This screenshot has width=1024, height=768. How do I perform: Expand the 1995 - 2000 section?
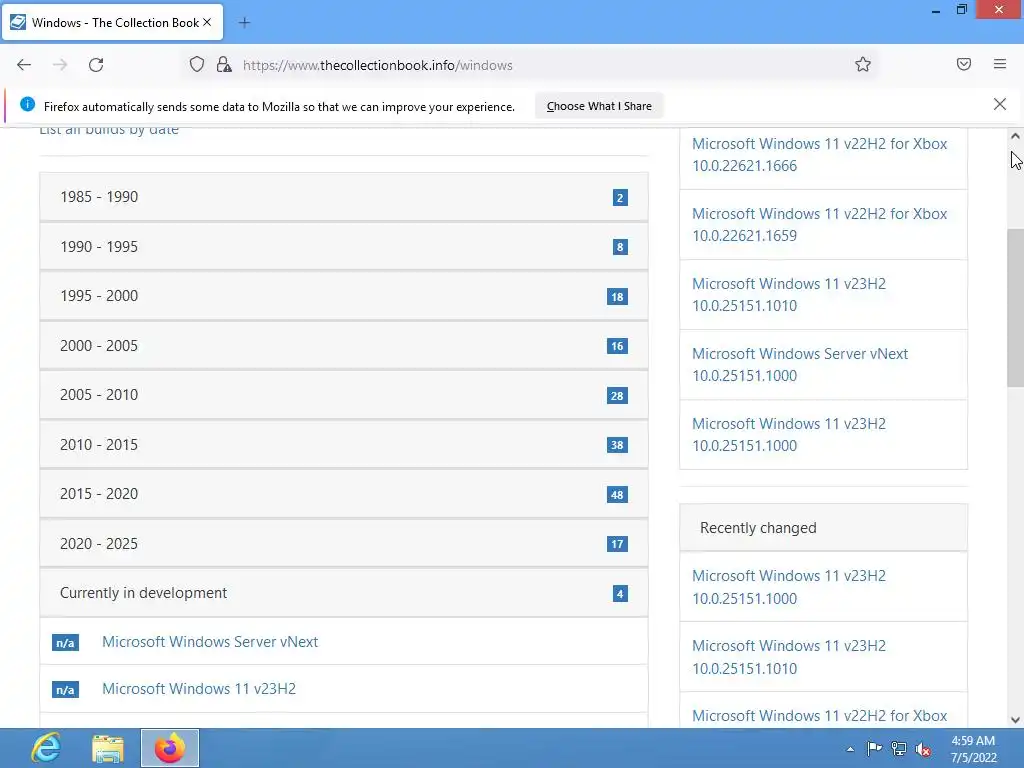coord(344,296)
